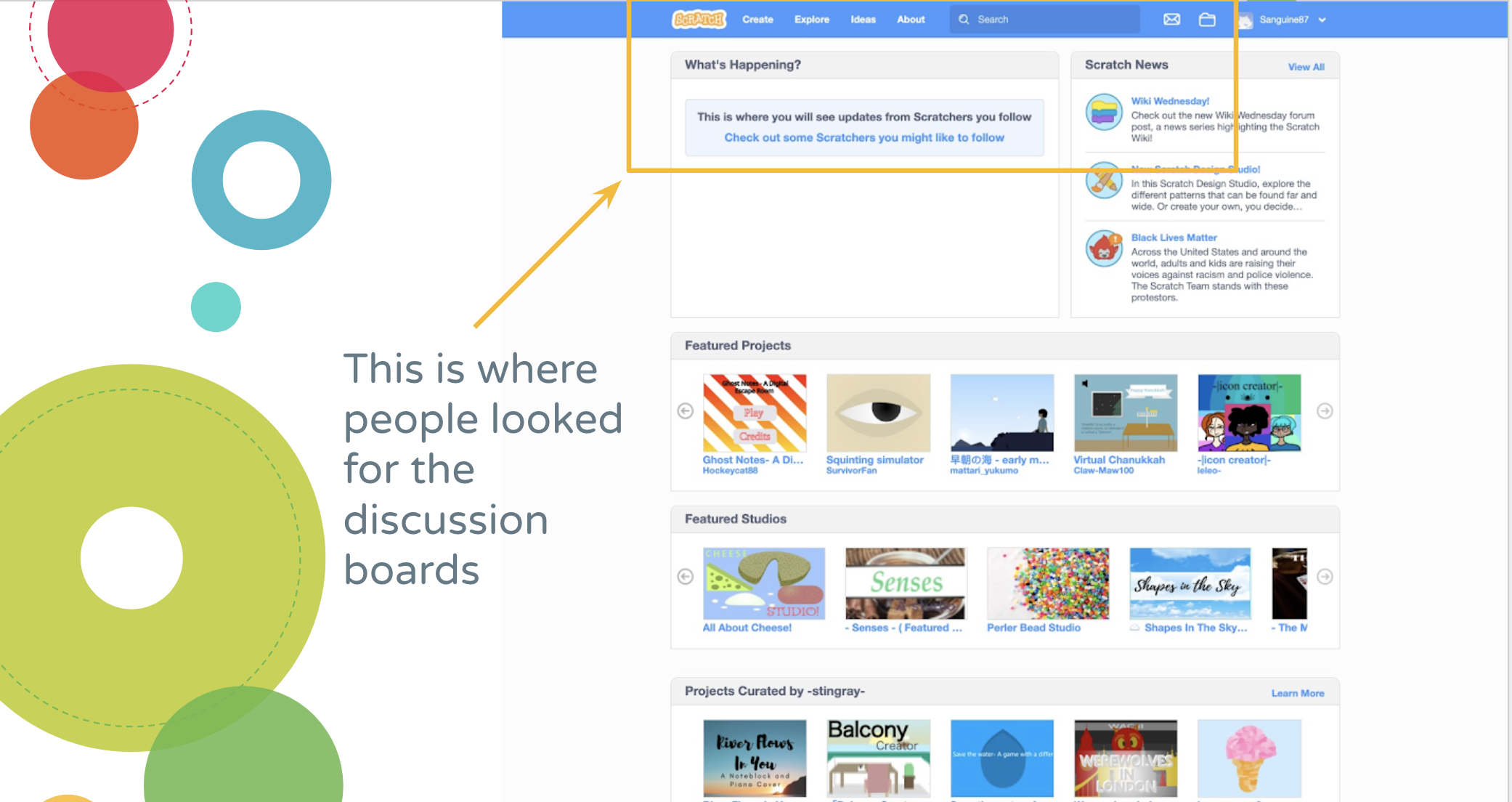The height and width of the screenshot is (802, 1512).
Task: Open the messages envelope icon
Action: pyautogui.click(x=1171, y=20)
